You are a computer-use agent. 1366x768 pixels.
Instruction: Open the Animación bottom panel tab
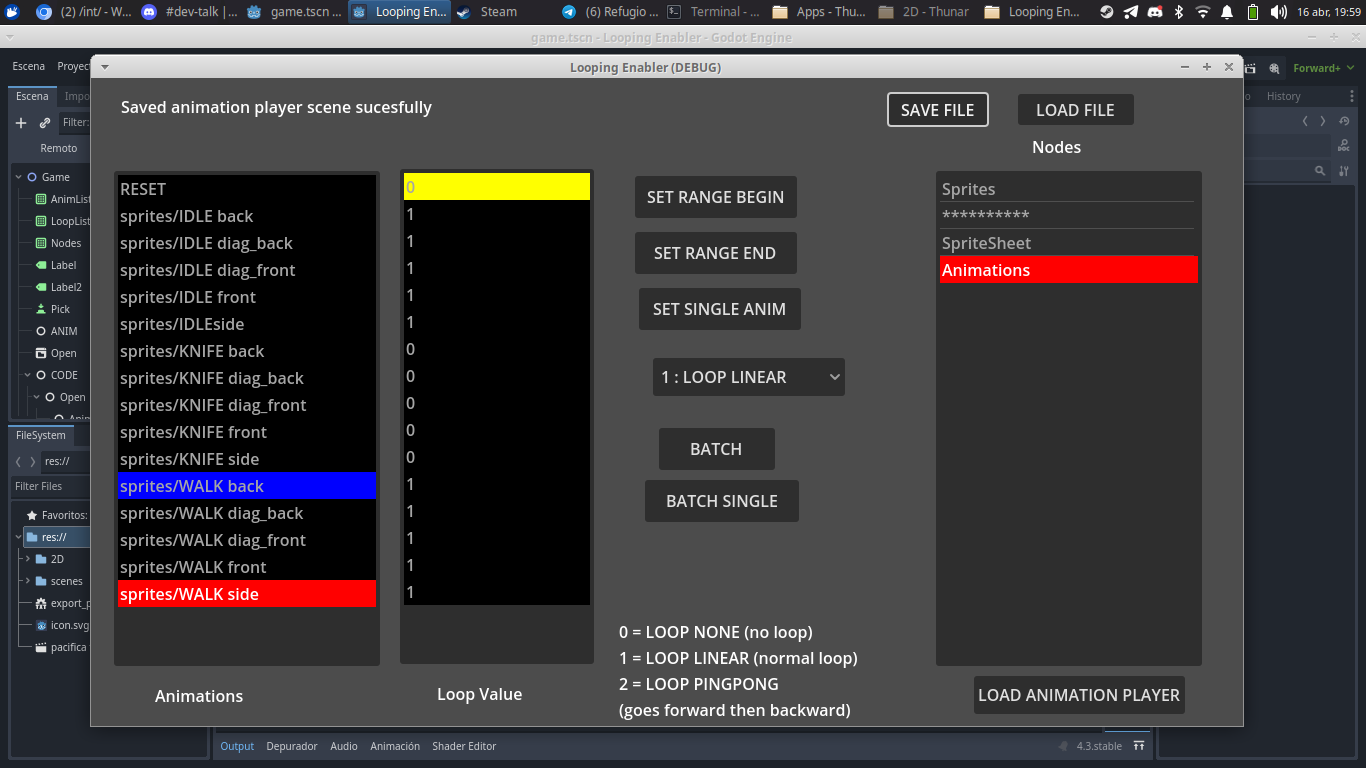(x=395, y=746)
